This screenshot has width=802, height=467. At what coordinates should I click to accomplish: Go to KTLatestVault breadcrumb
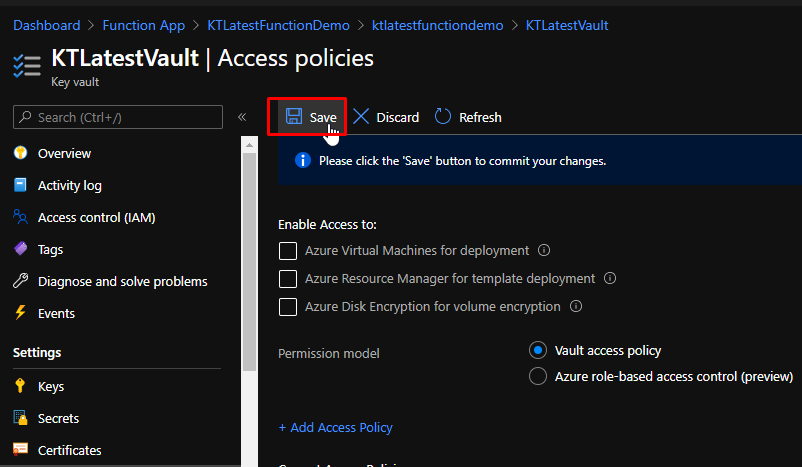[x=567, y=25]
